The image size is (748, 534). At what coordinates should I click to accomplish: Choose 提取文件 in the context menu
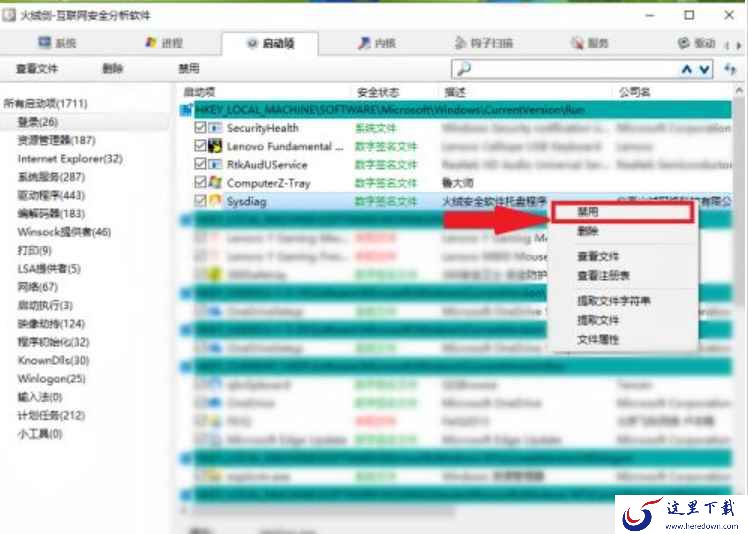click(x=598, y=320)
